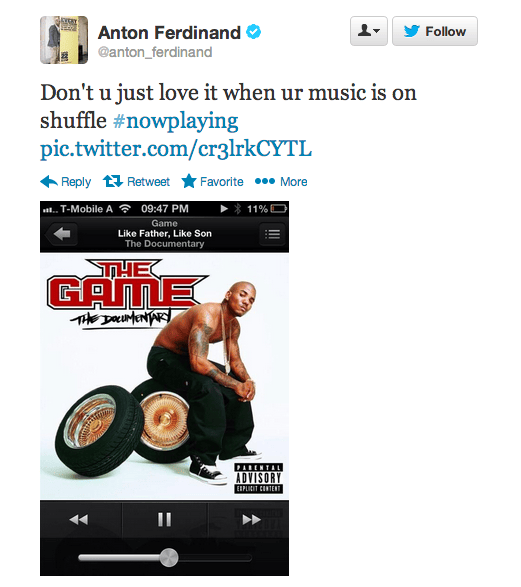521x587 pixels.
Task: Open the track list icon
Action: point(272,234)
